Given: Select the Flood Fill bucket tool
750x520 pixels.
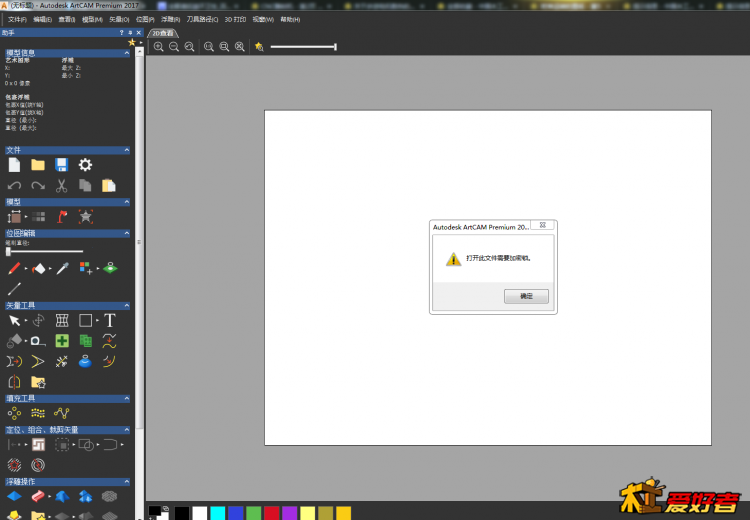Looking at the screenshot, I should pyautogui.click(x=38, y=269).
